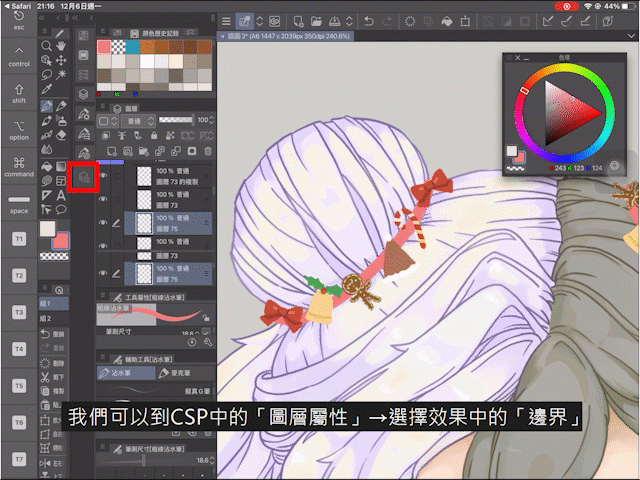Viewport: 640px width, 480px height.
Task: Open the blending mode 普通 dropdown
Action: 135,120
